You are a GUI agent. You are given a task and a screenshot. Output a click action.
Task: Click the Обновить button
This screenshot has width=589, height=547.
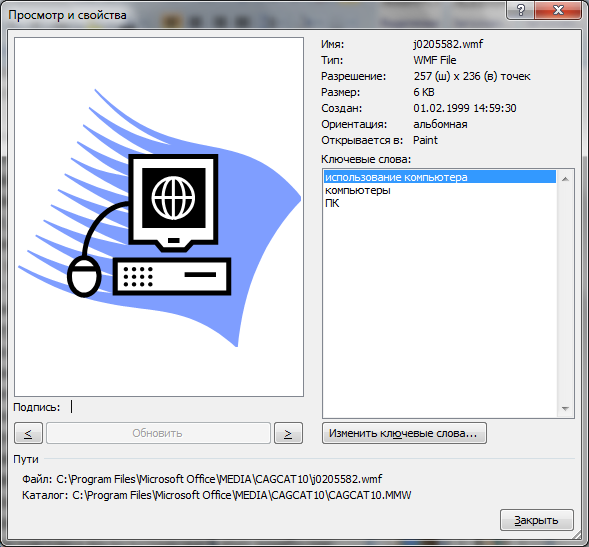(x=158, y=433)
